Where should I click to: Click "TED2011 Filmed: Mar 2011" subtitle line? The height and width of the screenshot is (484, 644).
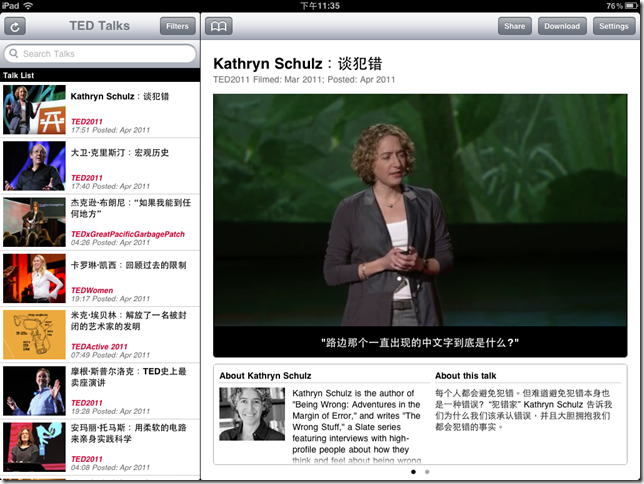tap(304, 80)
